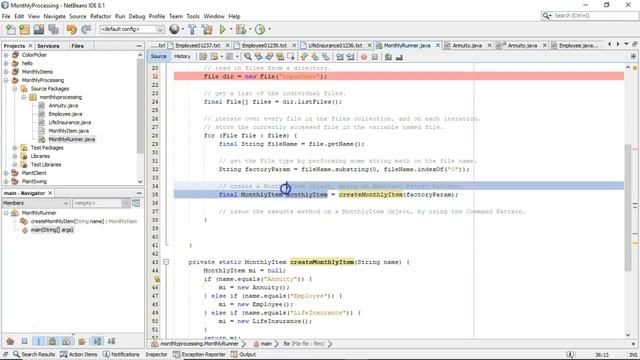
Task: Click the Stop Macro Recording icon
Action: (375, 57)
